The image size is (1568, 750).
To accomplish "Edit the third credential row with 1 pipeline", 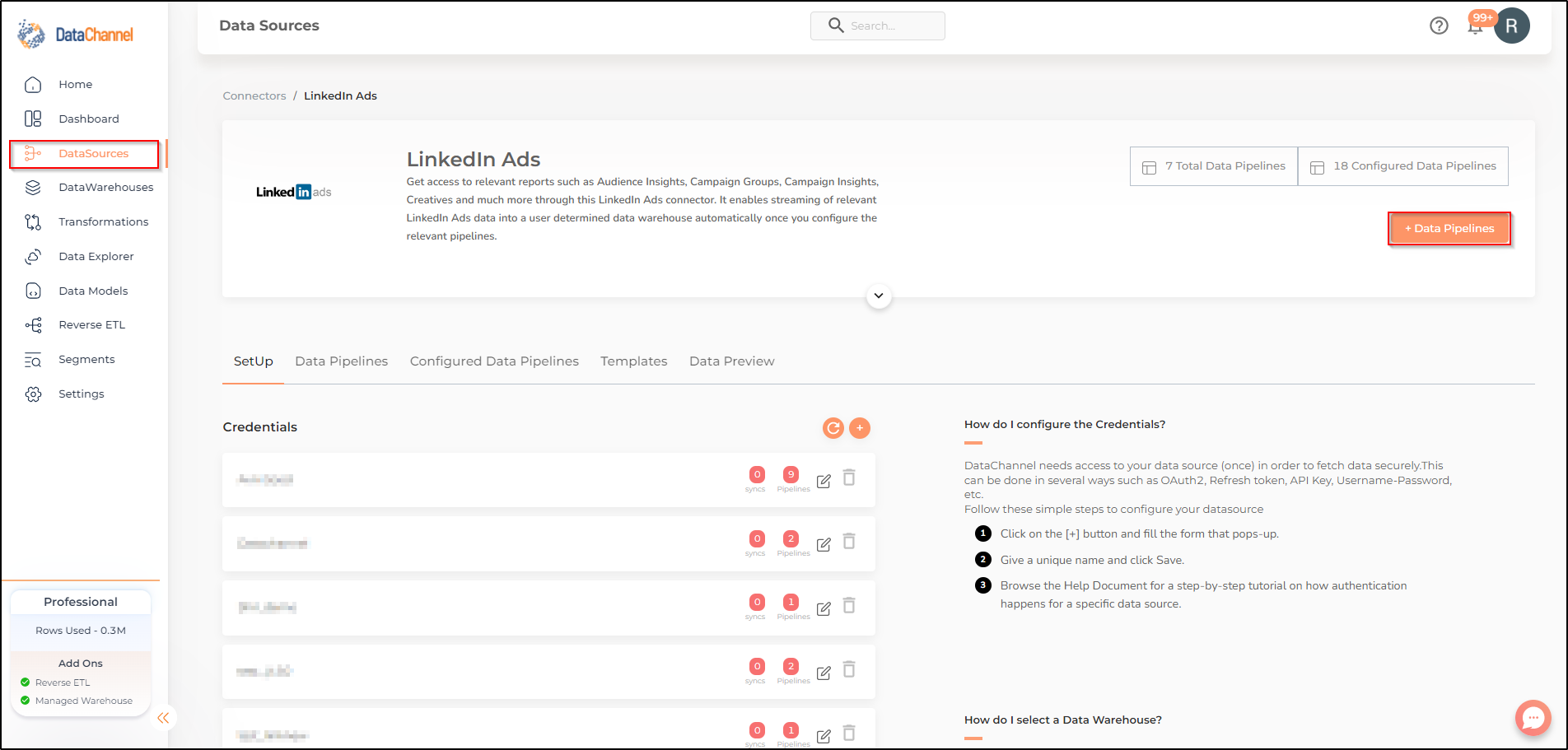I will pyautogui.click(x=824, y=608).
